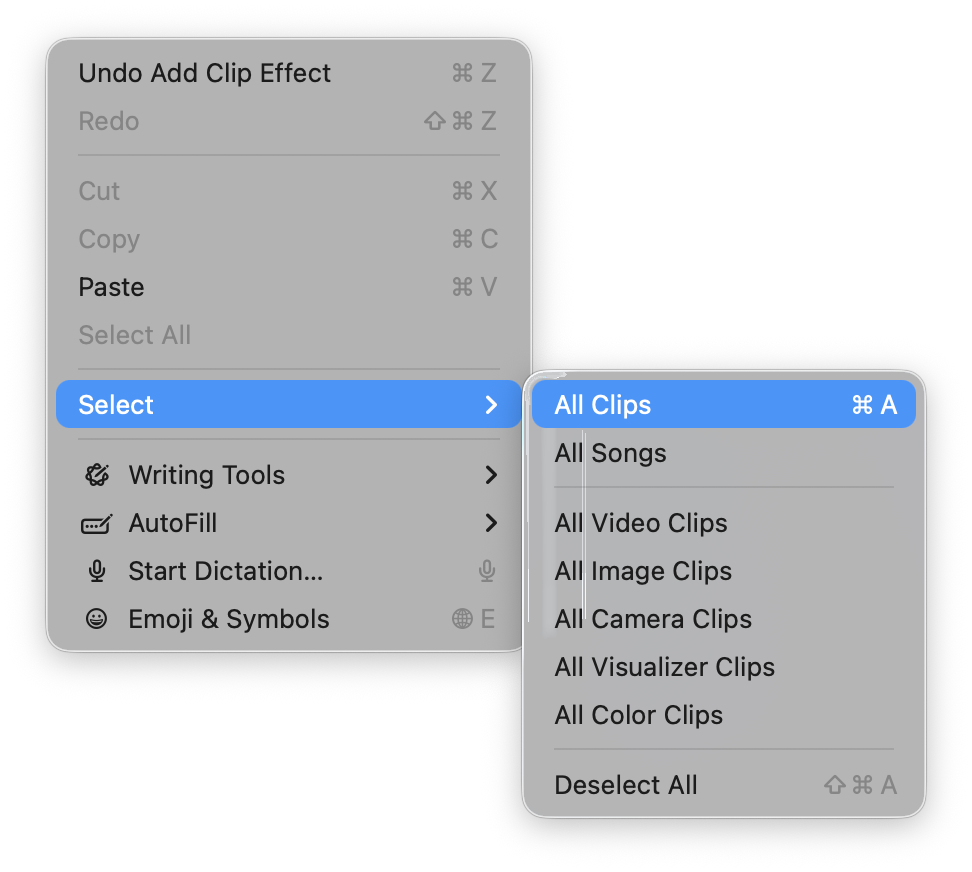Click the smiley face icon for Emoji & Symbols
Viewport: 972px width, 872px height.
point(98,619)
